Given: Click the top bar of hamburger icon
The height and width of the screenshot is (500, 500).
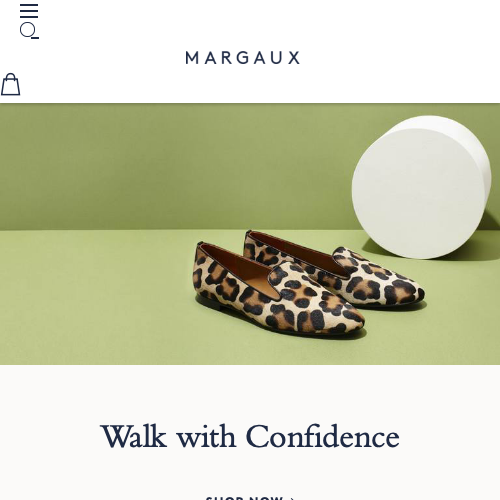Looking at the screenshot, I should click(29, 5).
